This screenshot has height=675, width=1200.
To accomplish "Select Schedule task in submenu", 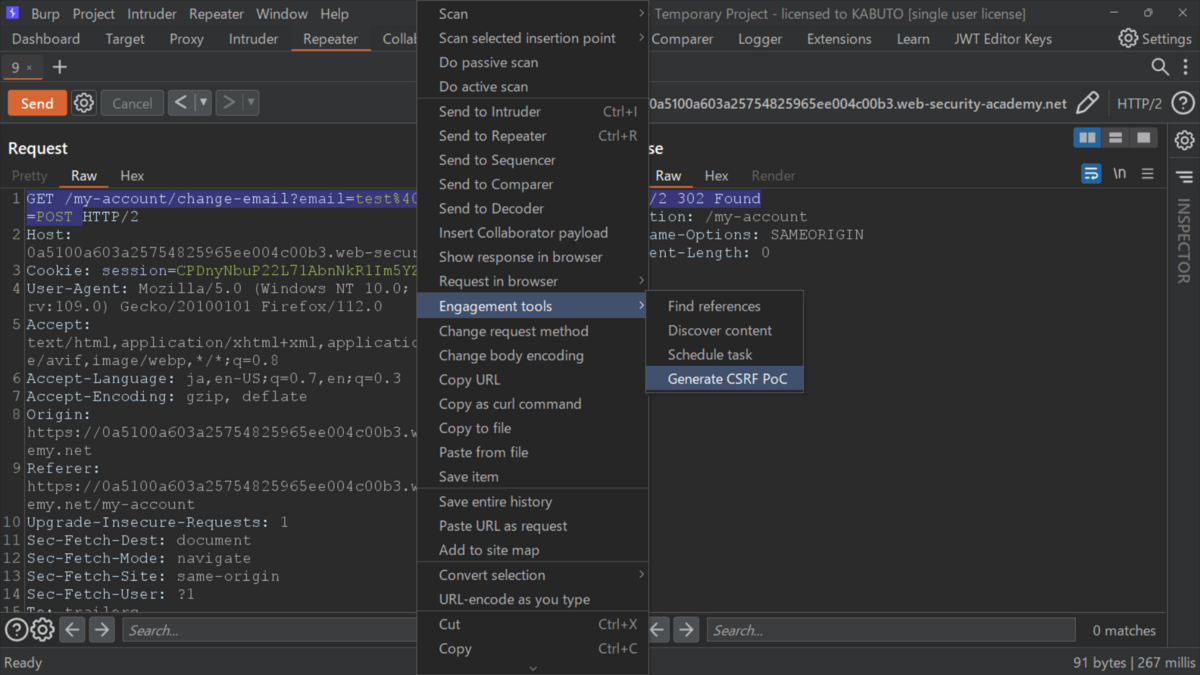I will pos(725,354).
